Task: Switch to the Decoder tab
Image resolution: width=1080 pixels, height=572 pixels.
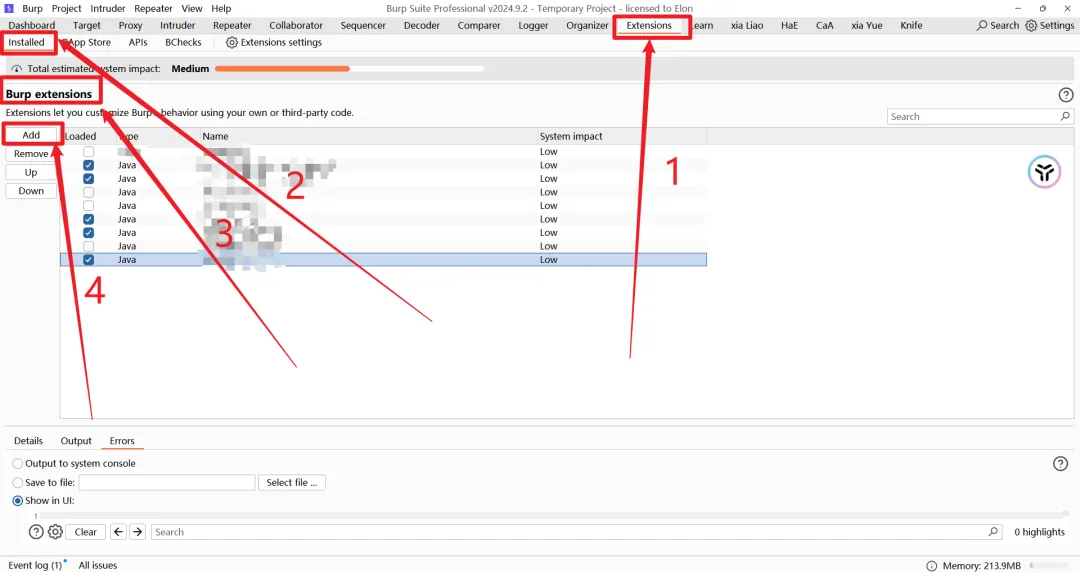Action: click(422, 25)
